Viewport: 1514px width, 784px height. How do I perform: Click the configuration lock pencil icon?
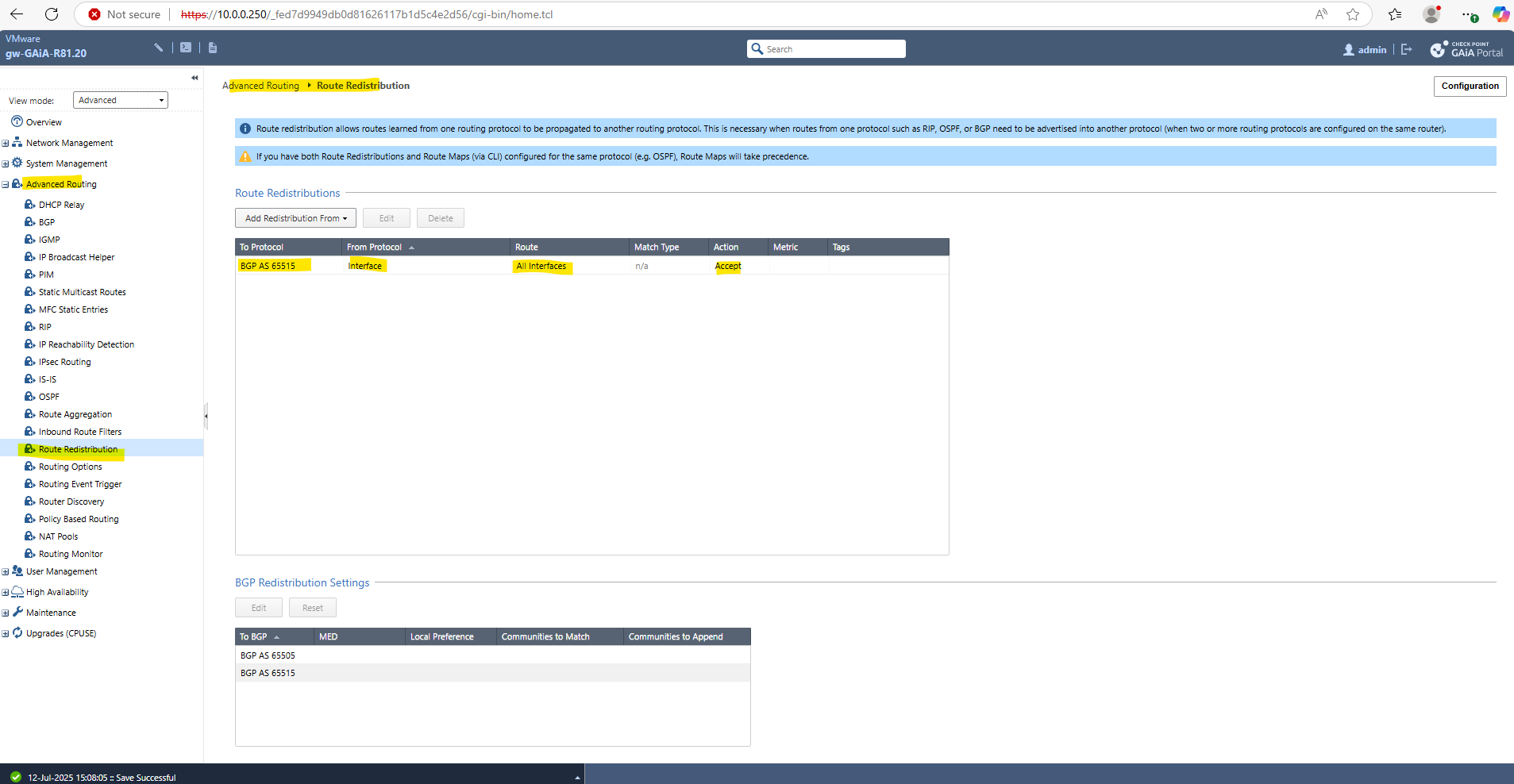coord(159,48)
